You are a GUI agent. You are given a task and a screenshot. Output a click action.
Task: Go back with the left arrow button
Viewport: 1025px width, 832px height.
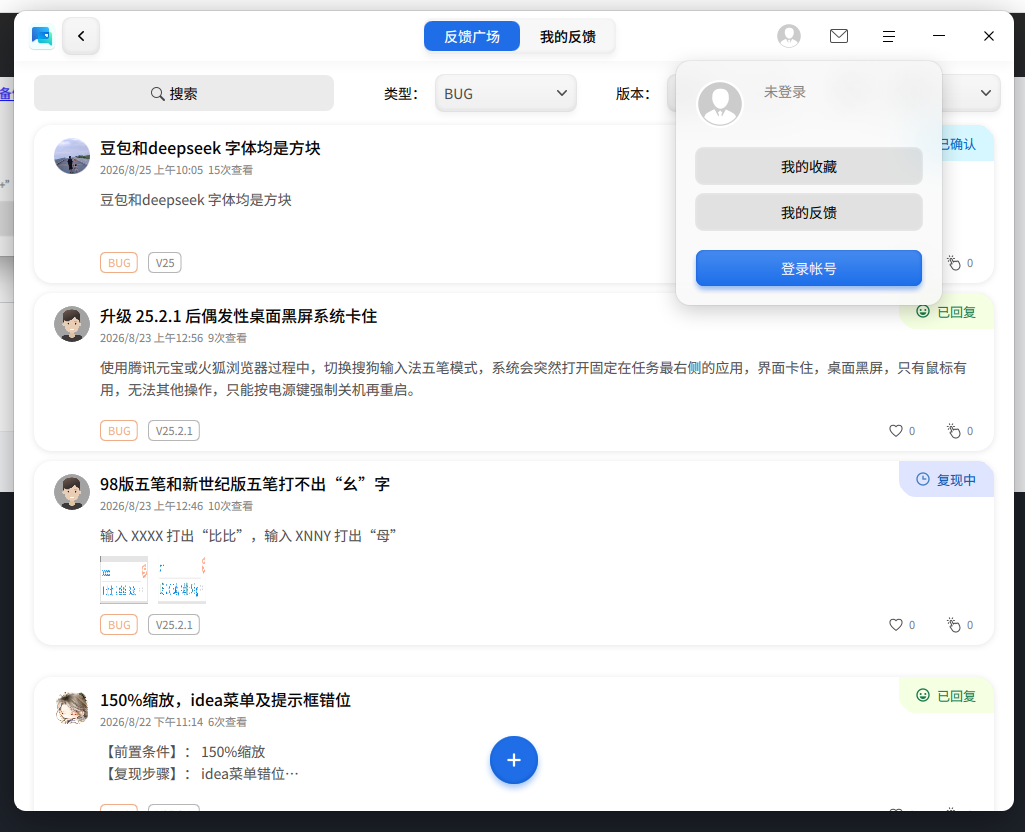[x=81, y=36]
